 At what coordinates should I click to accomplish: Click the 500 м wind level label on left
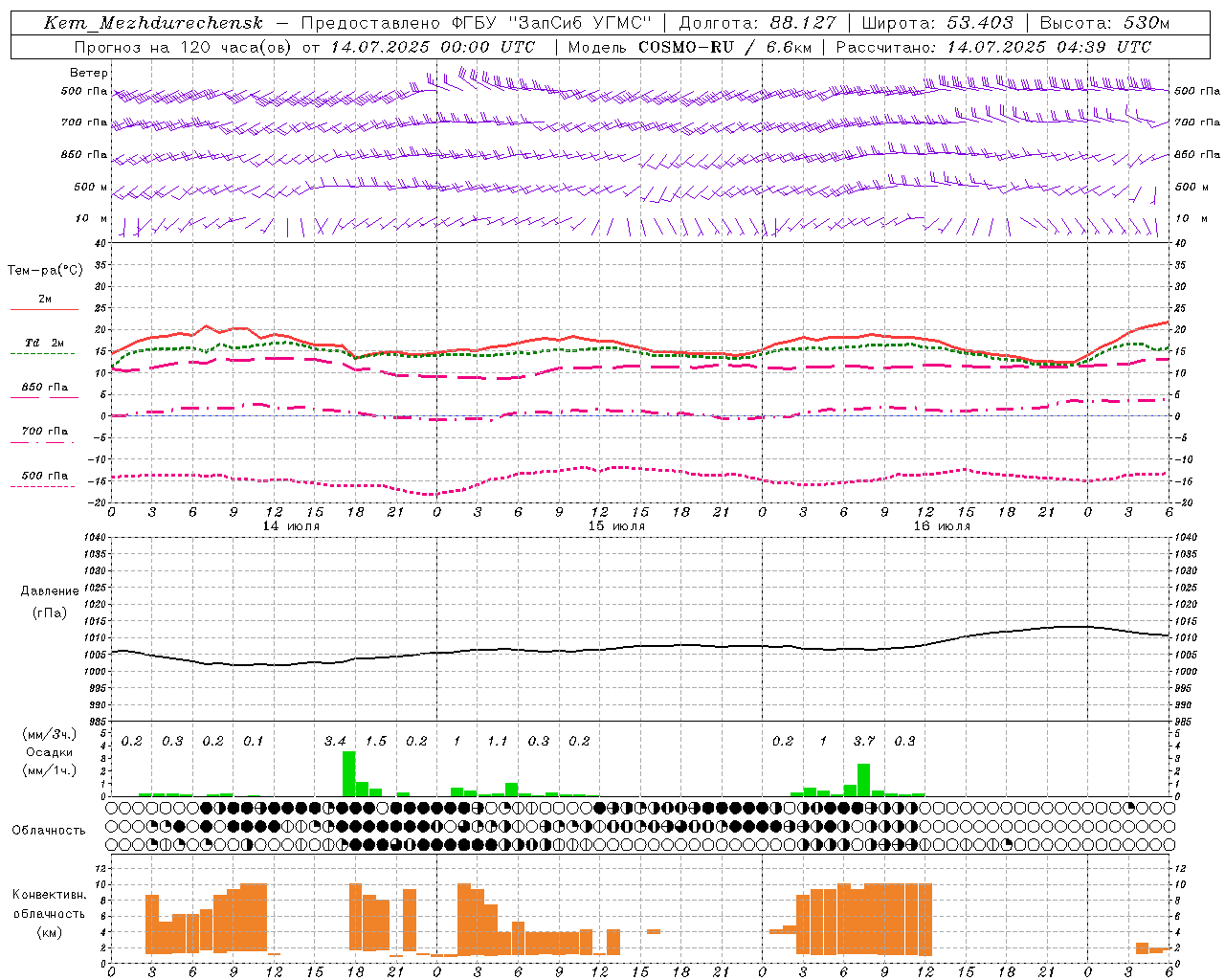(x=91, y=187)
